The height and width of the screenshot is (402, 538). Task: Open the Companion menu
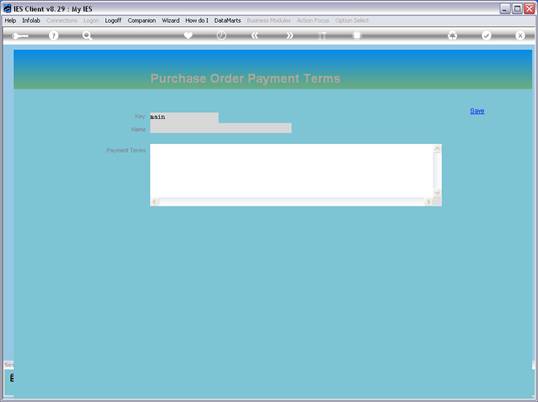click(x=142, y=21)
